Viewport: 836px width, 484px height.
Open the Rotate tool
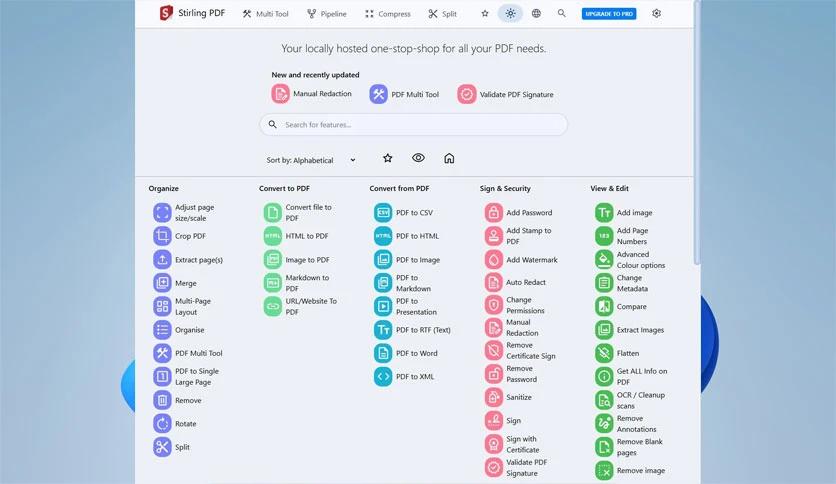[x=175, y=423]
